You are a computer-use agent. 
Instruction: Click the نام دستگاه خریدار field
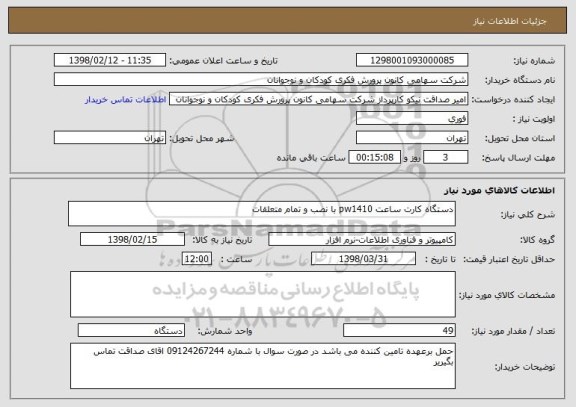point(261,80)
